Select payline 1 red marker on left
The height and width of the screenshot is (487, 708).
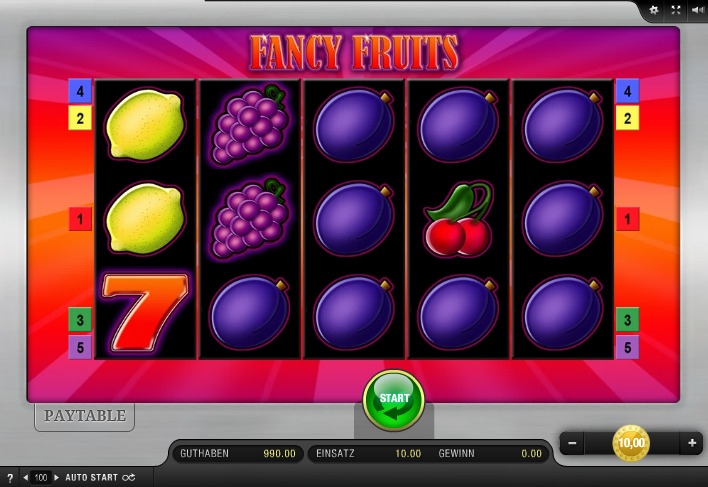(80, 219)
